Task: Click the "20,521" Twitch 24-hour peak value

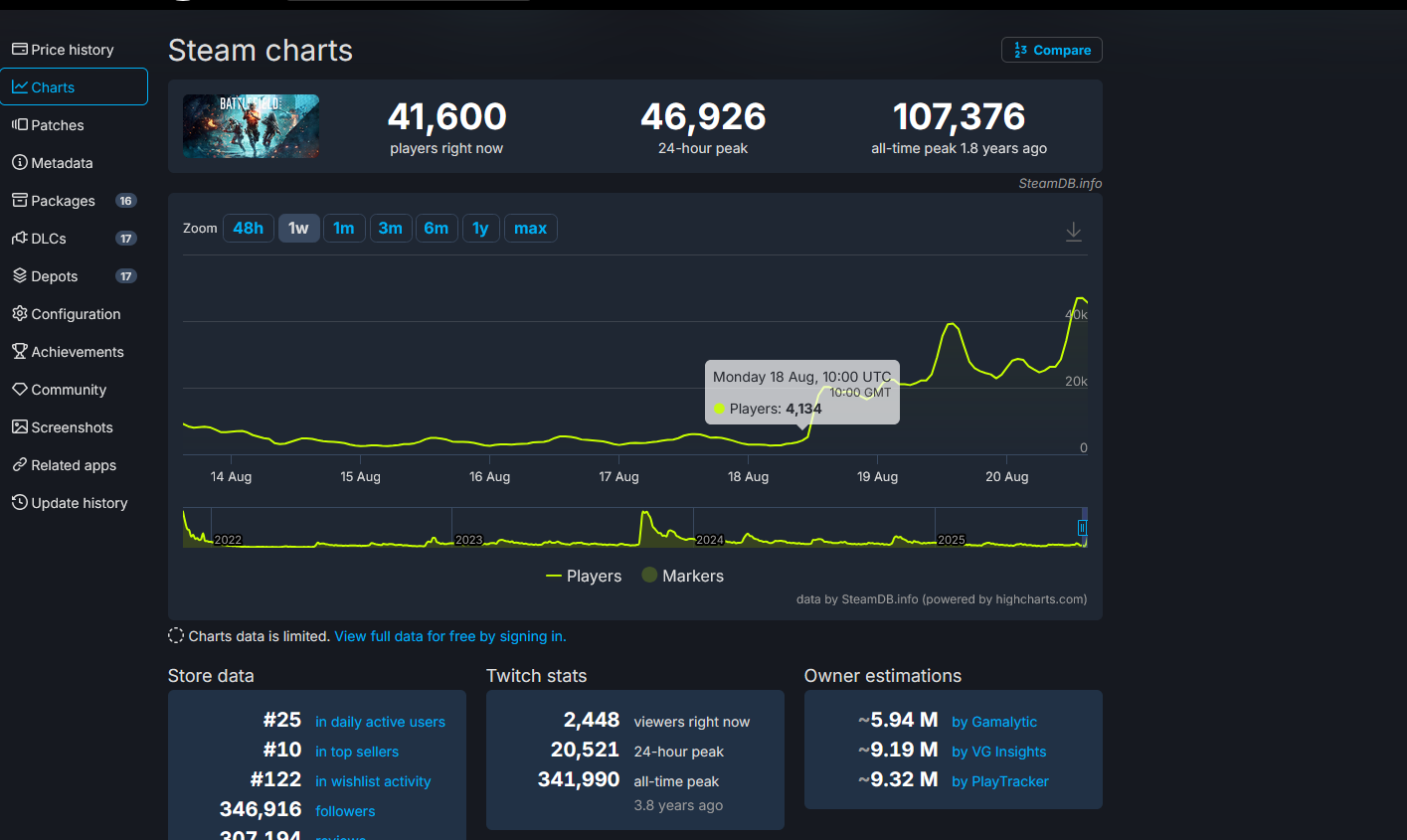Action: pos(586,750)
